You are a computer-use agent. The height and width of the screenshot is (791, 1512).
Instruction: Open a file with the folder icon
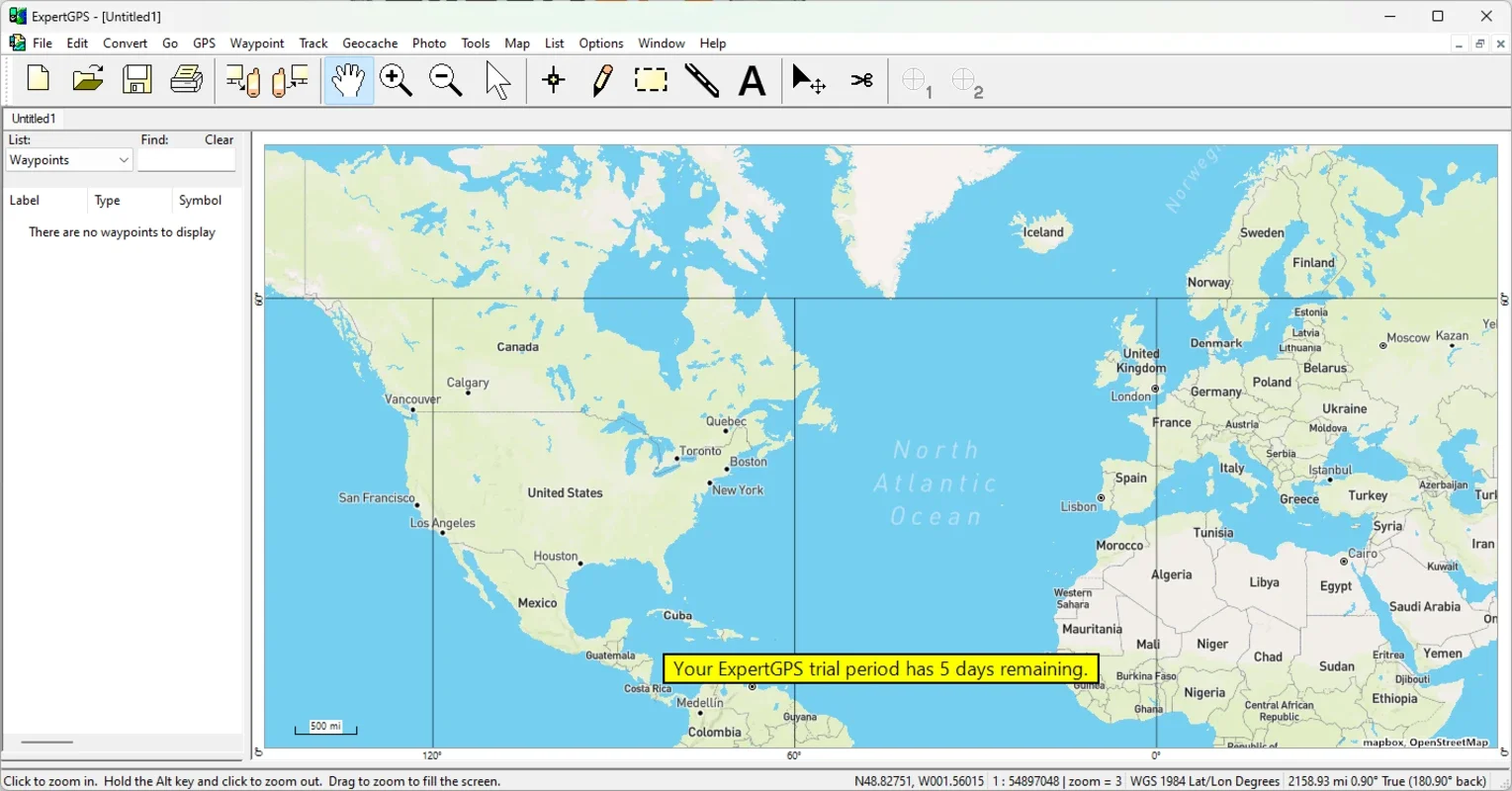88,79
